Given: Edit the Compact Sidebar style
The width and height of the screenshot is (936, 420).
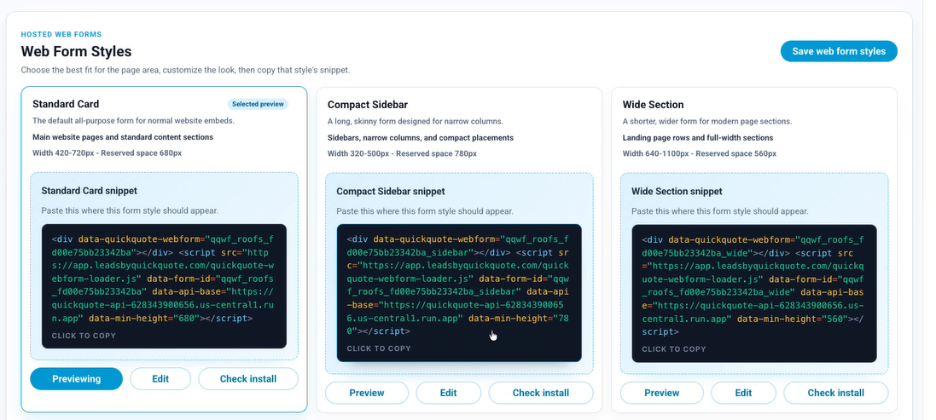Looking at the screenshot, I should 448,393.
